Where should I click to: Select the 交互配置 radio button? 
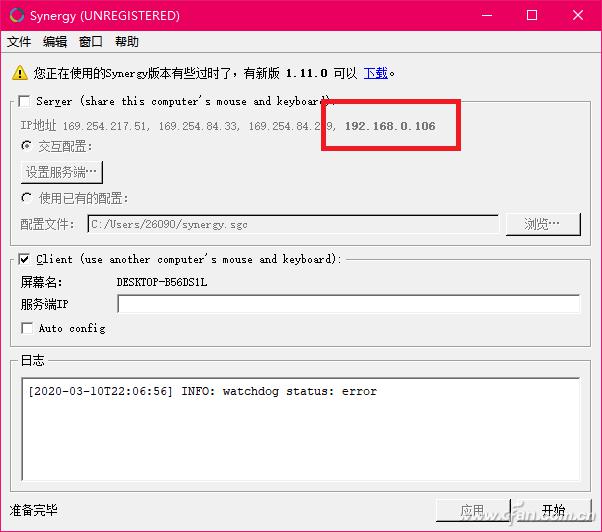coord(26,146)
